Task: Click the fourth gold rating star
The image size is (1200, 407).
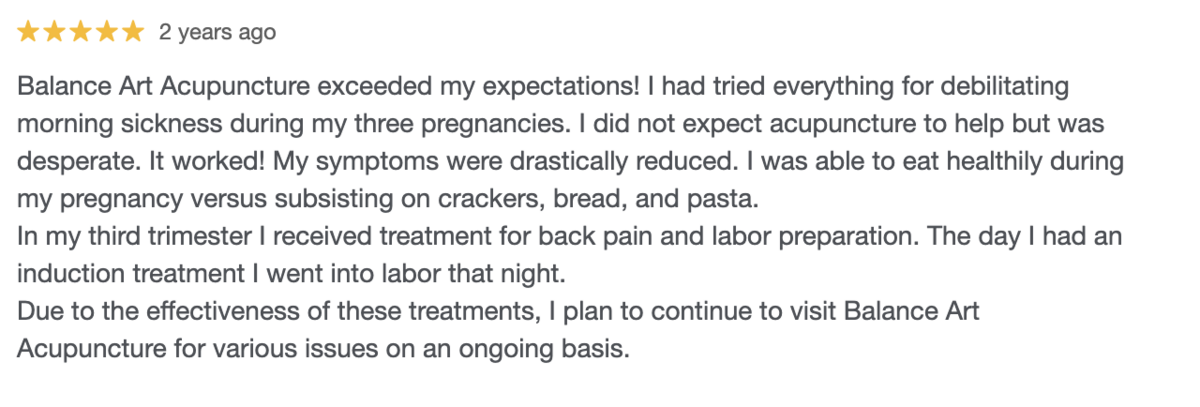Action: pyautogui.click(x=107, y=33)
